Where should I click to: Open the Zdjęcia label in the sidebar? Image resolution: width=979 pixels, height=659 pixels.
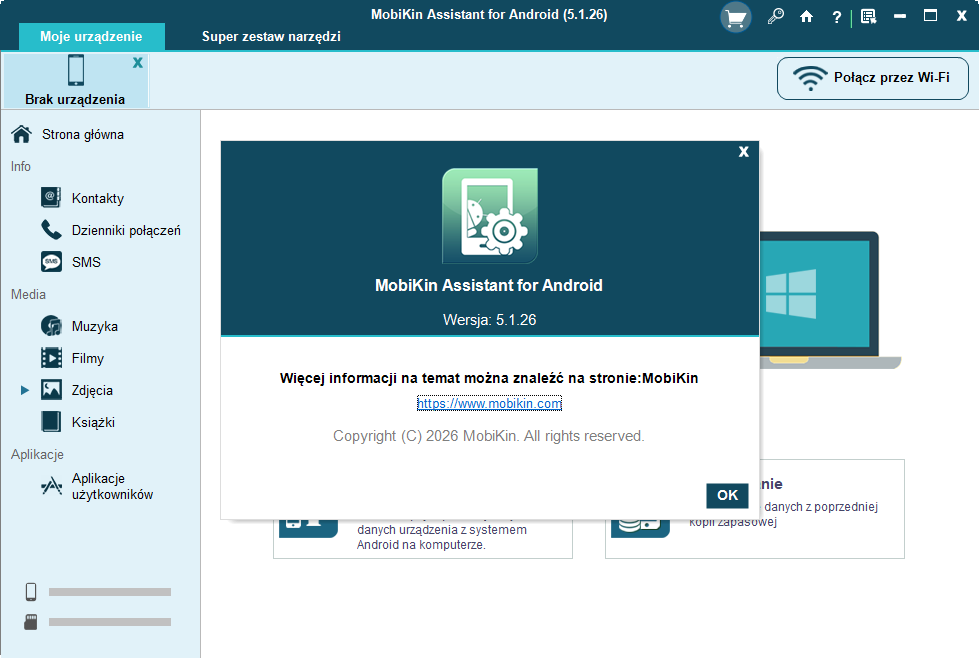coord(92,390)
